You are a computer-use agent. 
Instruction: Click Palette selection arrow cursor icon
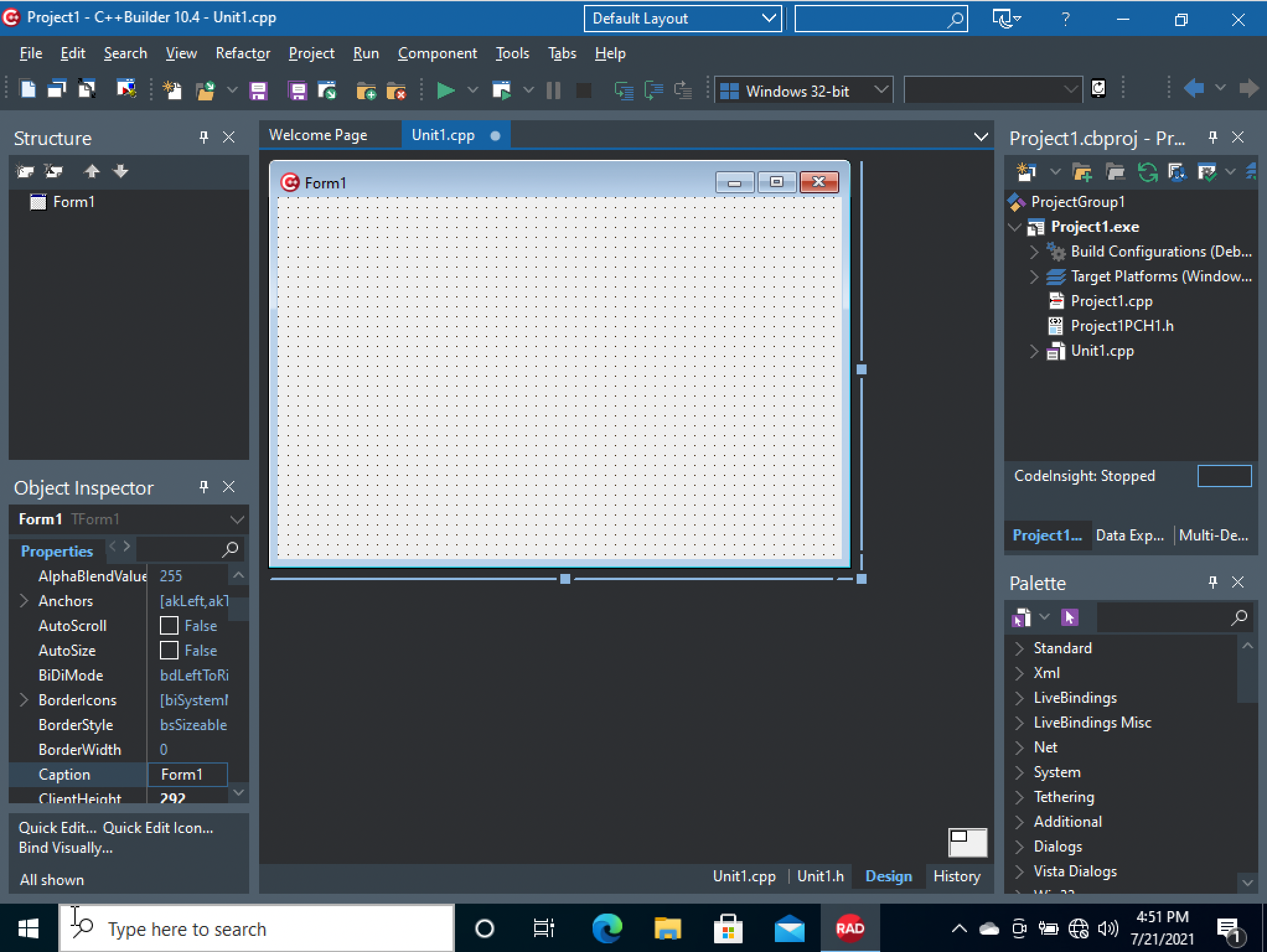1069,617
